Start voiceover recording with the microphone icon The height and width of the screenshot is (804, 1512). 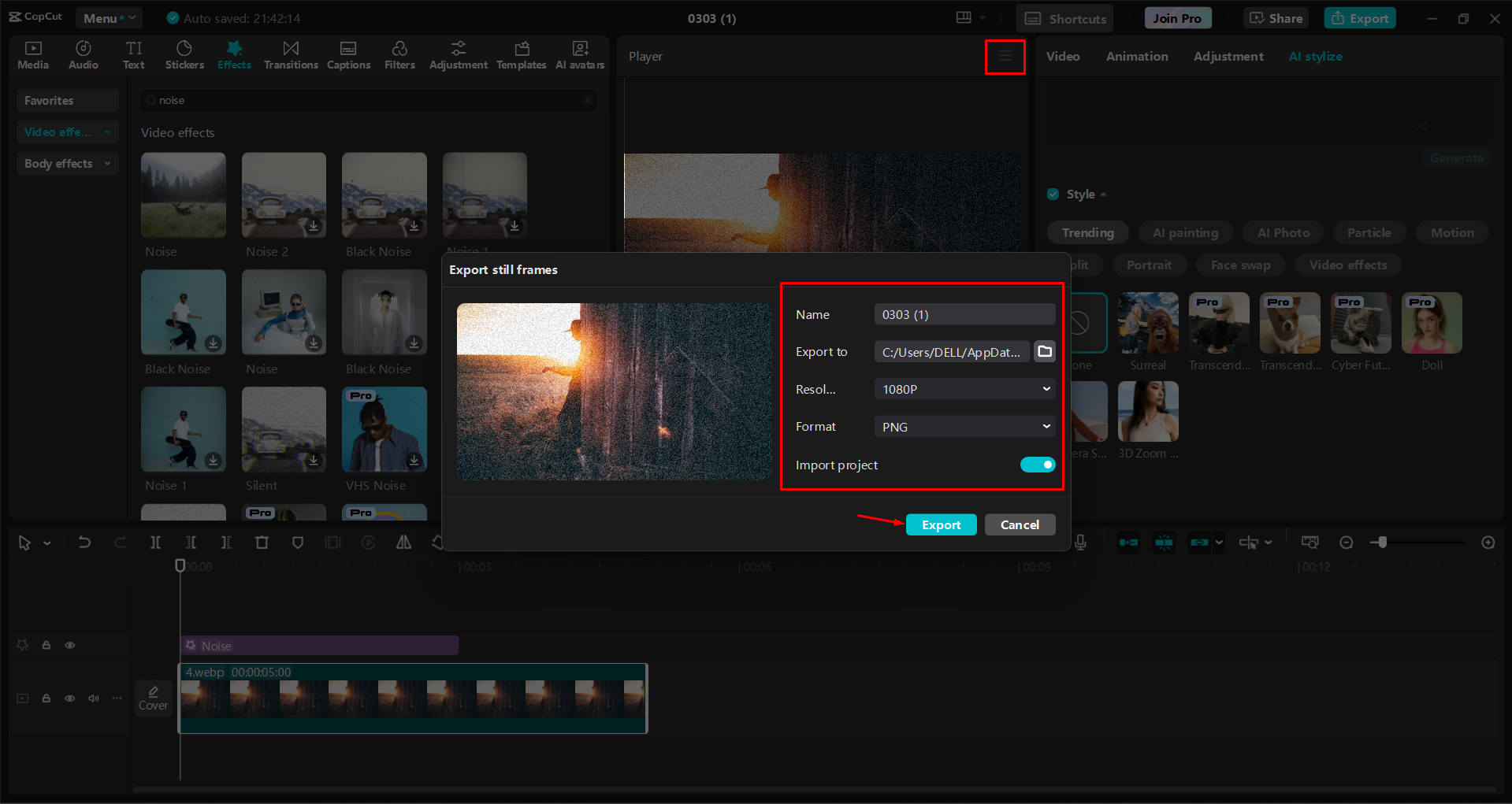1081,542
